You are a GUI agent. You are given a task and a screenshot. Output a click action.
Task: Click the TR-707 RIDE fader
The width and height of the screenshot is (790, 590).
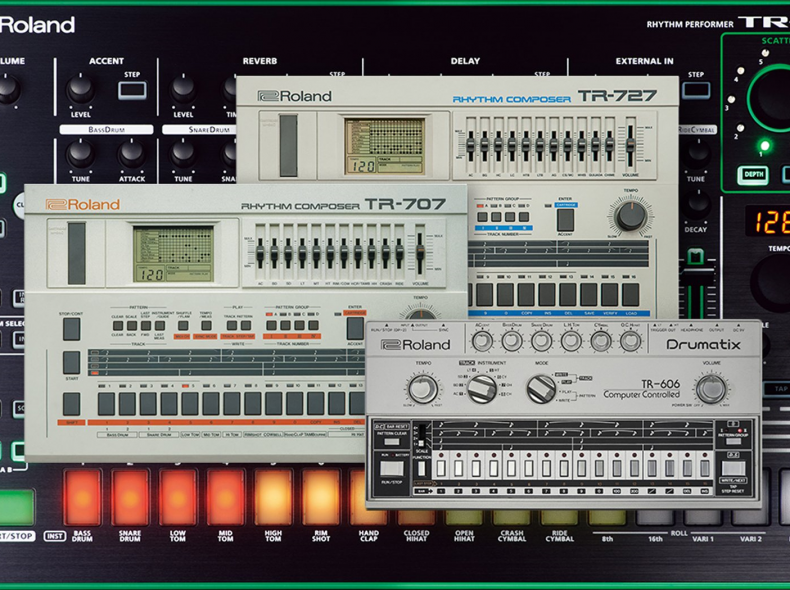(399, 251)
